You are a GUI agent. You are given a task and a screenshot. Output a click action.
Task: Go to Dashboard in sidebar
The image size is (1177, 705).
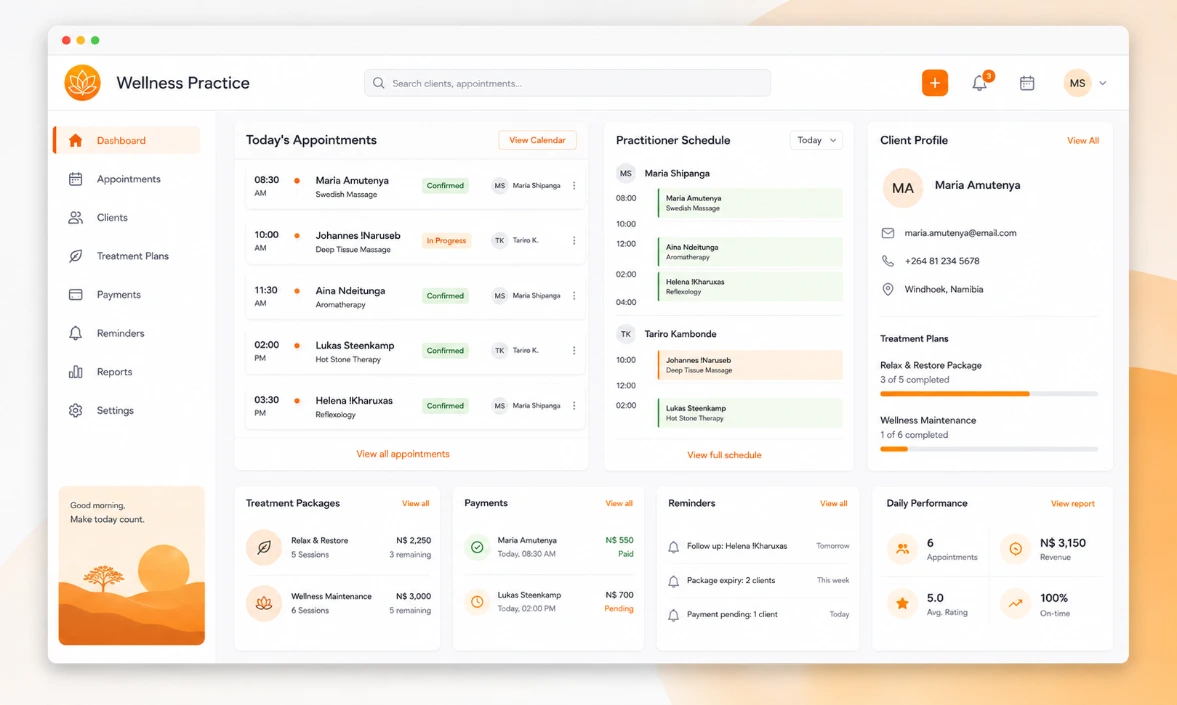pyautogui.click(x=127, y=140)
